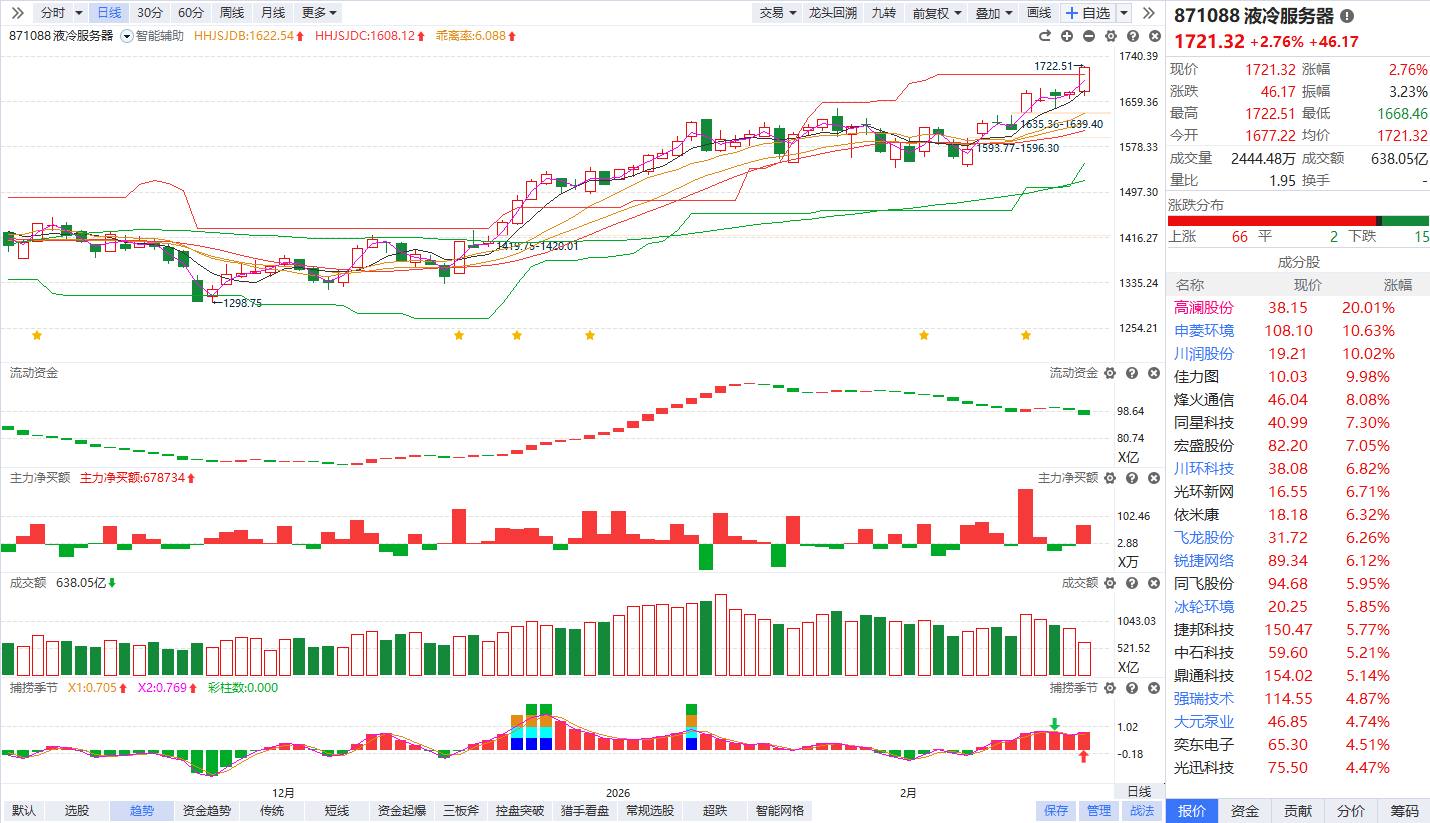This screenshot has height=823, width=1430.
Task: Open the 更多 period dropdown
Action: pyautogui.click(x=319, y=13)
